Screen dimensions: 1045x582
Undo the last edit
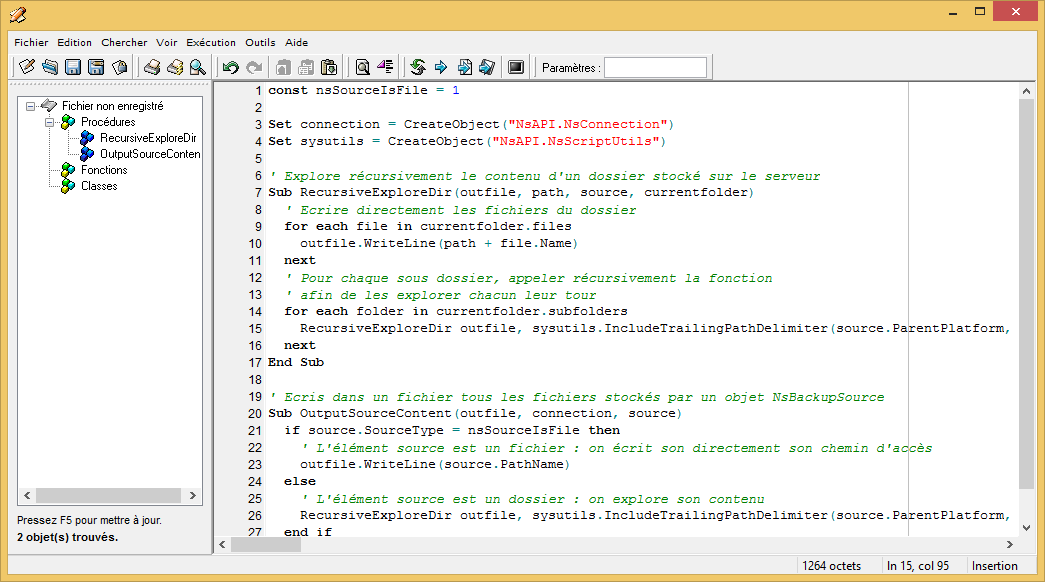[231, 68]
